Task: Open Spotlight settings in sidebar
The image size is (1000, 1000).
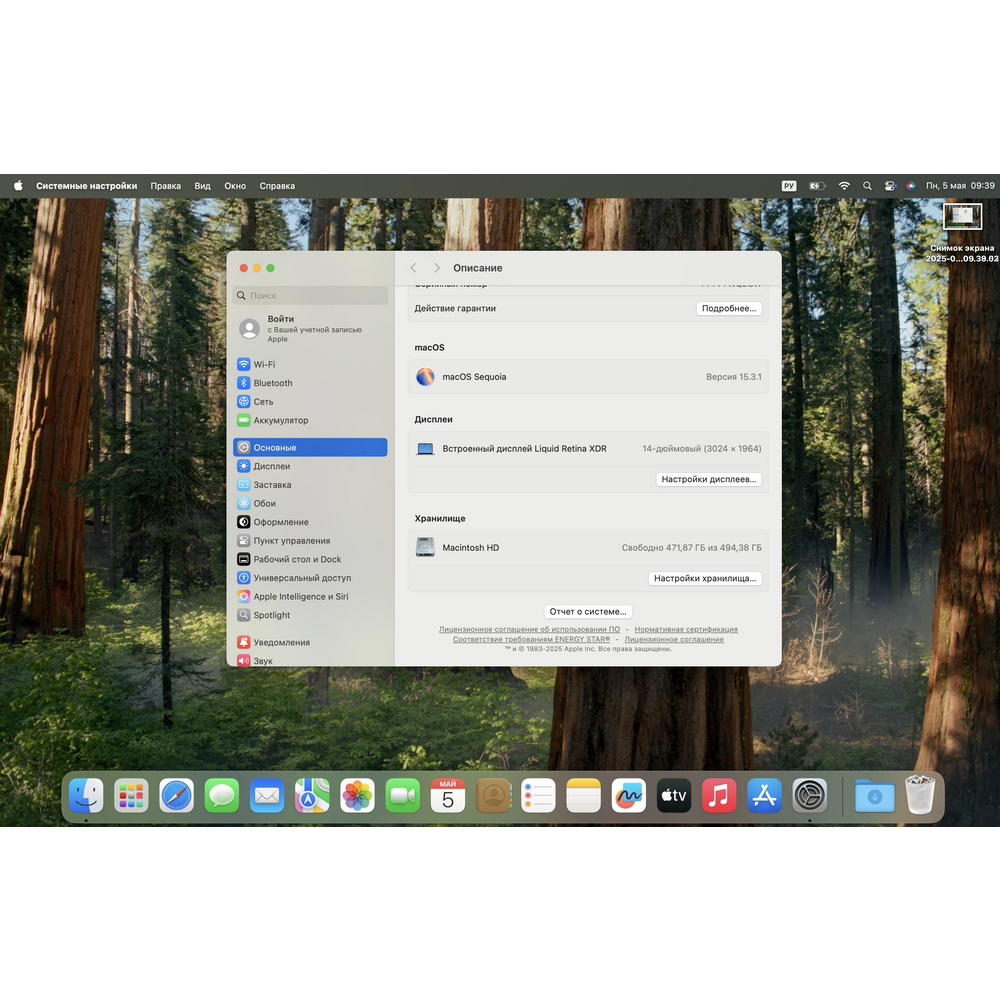Action: pyautogui.click(x=310, y=615)
